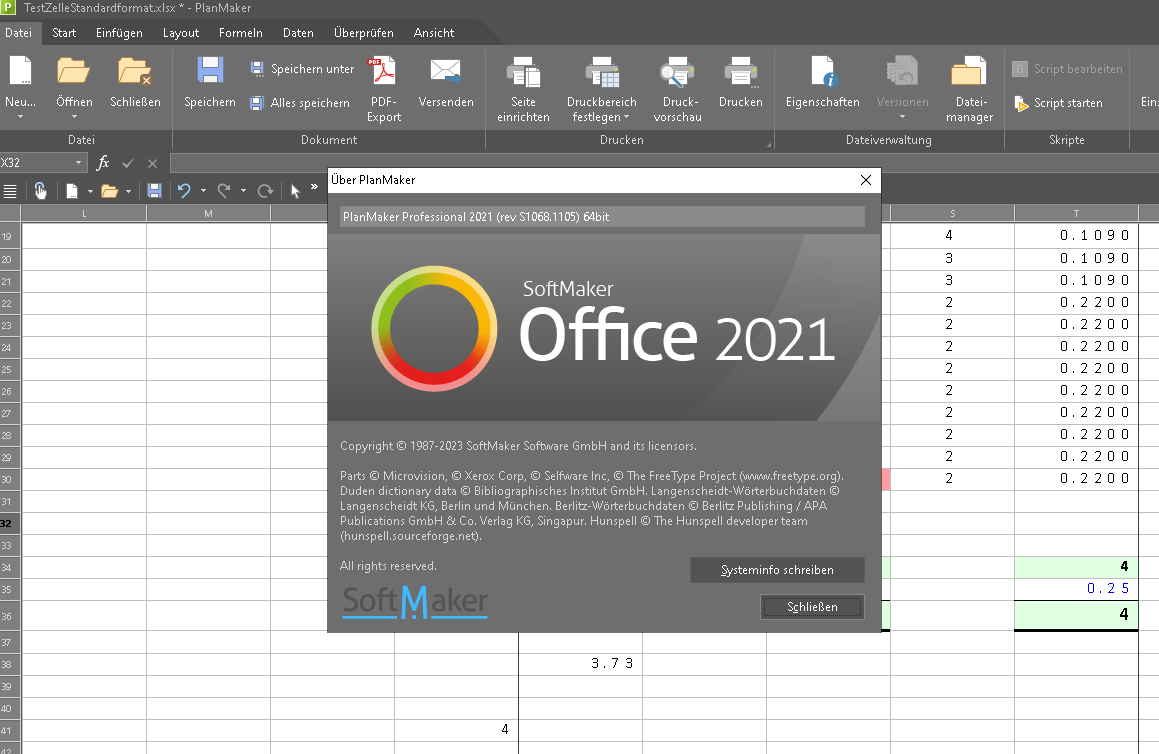Click the hamburger menu icon in quick toolbar

(x=10, y=191)
